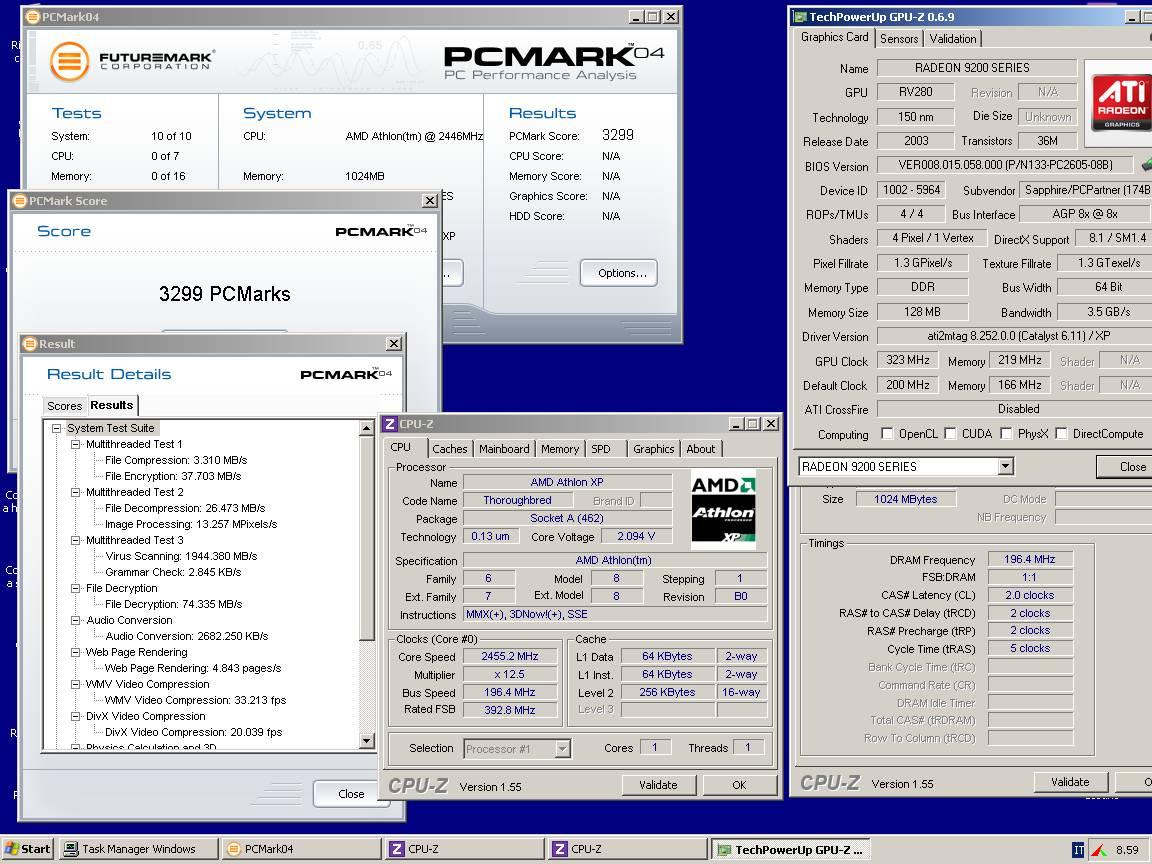1152x864 pixels.
Task: Click the result tree scrollbar down arrow
Action: (x=367, y=741)
